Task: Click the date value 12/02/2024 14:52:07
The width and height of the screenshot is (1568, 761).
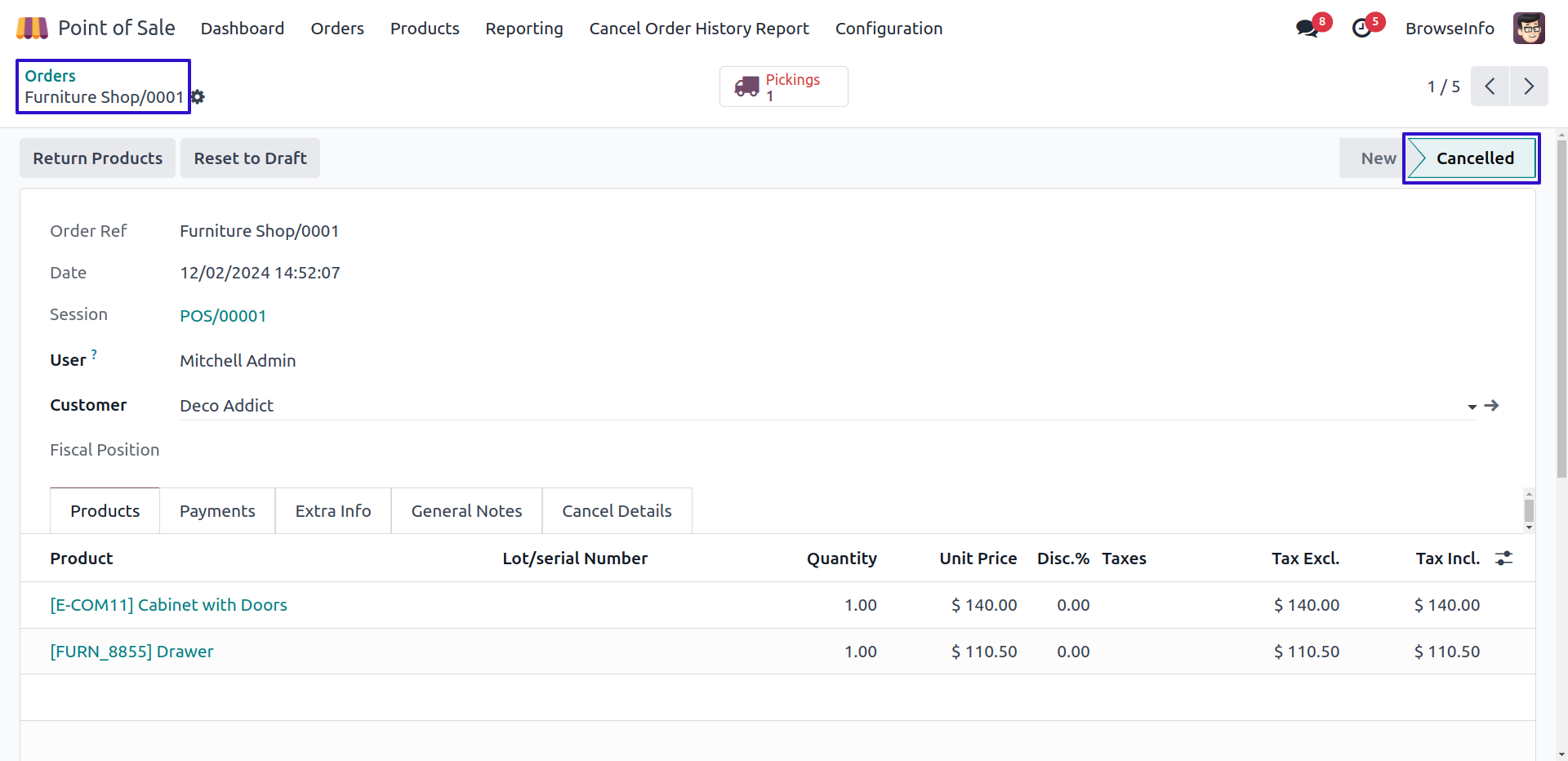Action: pos(260,273)
